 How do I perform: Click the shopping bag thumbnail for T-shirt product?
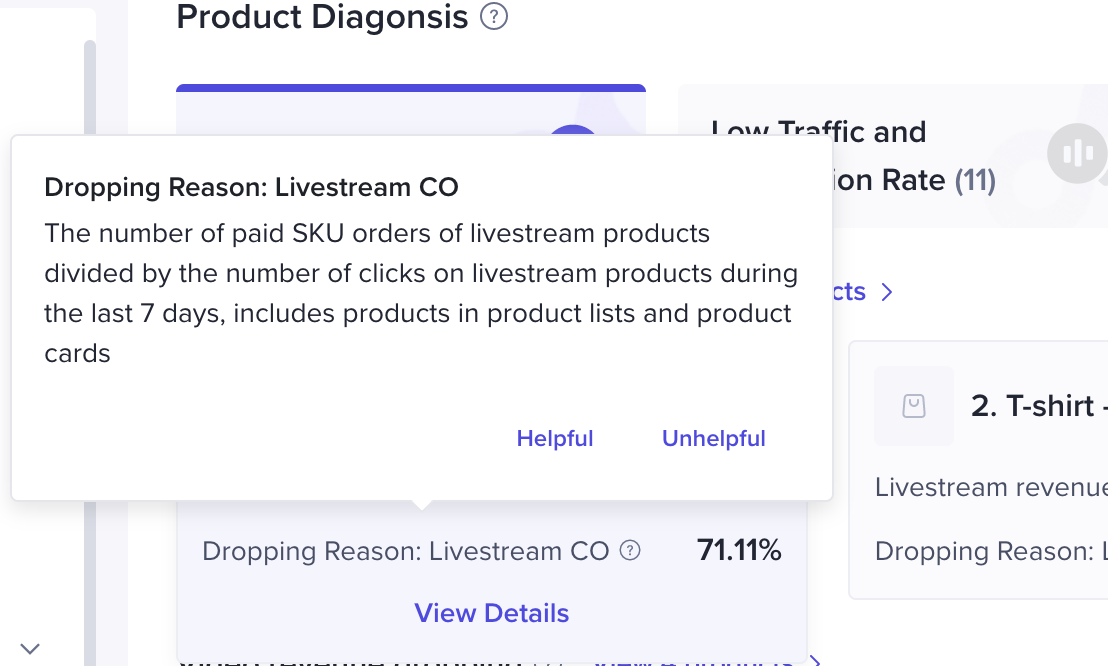(x=913, y=406)
